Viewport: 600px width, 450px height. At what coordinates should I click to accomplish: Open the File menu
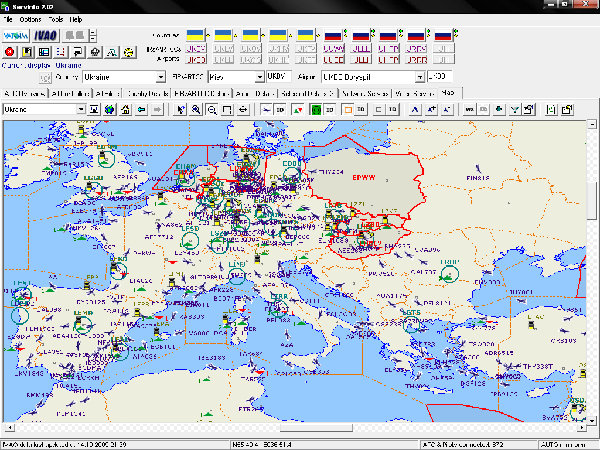[x=8, y=19]
